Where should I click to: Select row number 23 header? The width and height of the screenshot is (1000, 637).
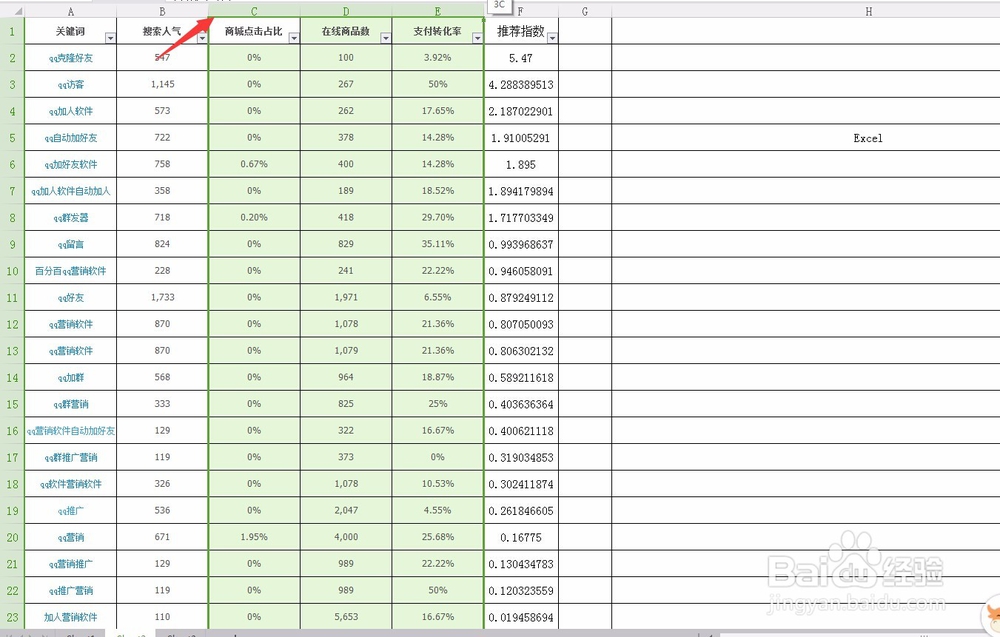(x=11, y=616)
